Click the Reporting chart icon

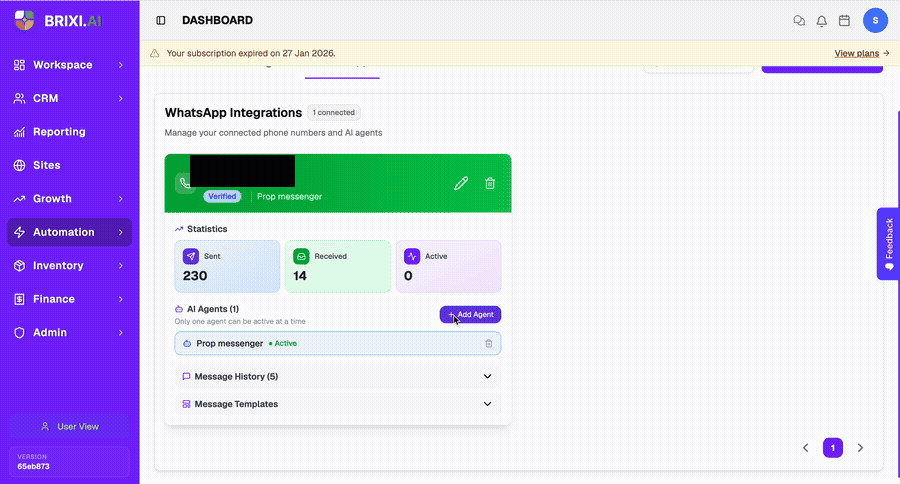pos(20,132)
